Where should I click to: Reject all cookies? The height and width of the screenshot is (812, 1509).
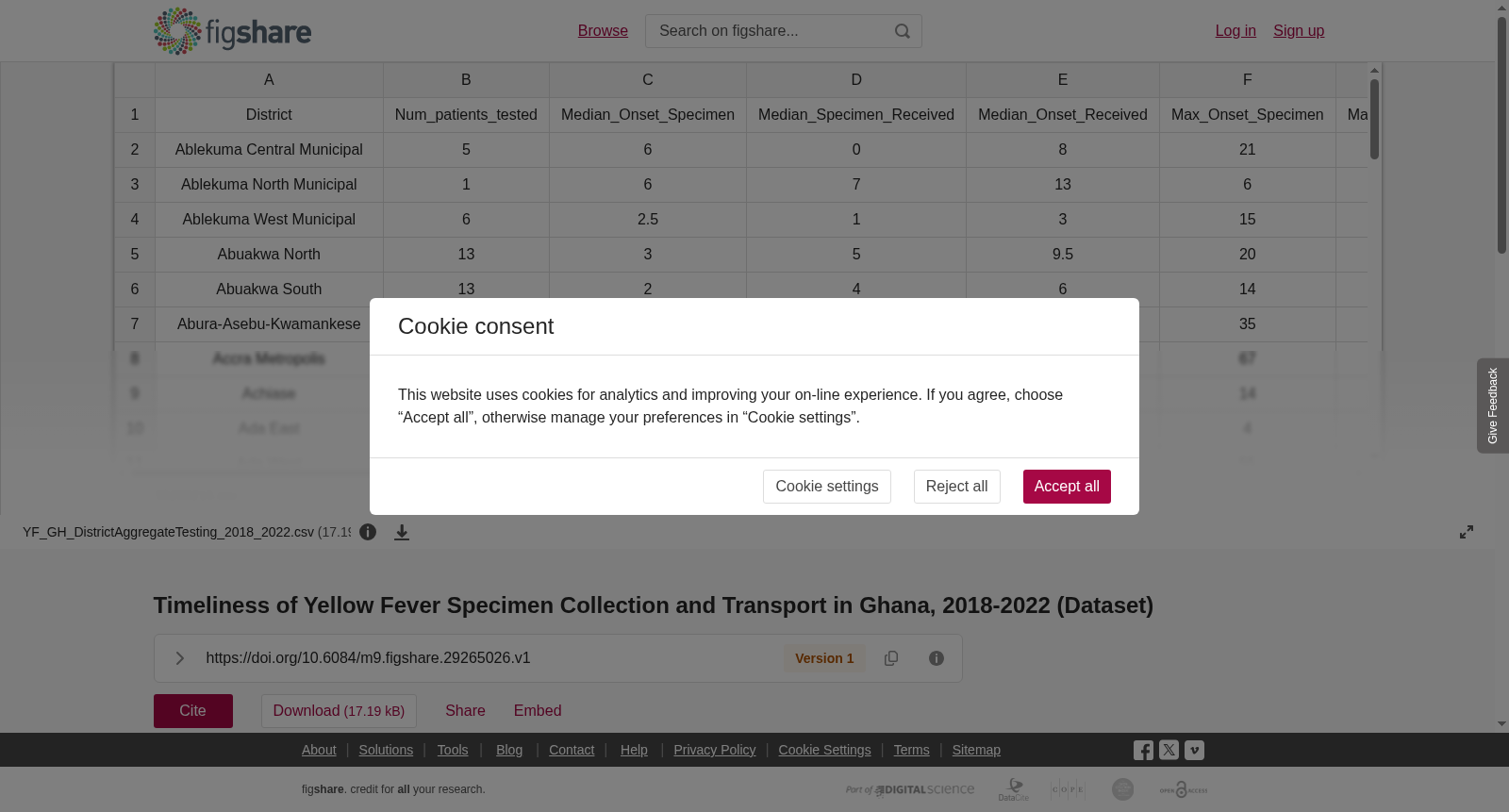pyautogui.click(x=957, y=487)
